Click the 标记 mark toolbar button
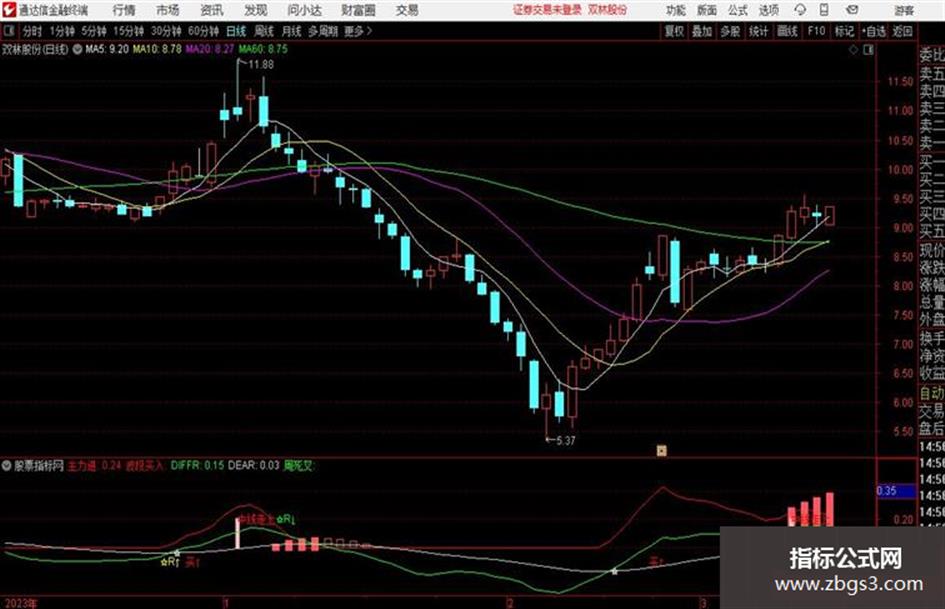The image size is (945, 609). click(x=844, y=31)
